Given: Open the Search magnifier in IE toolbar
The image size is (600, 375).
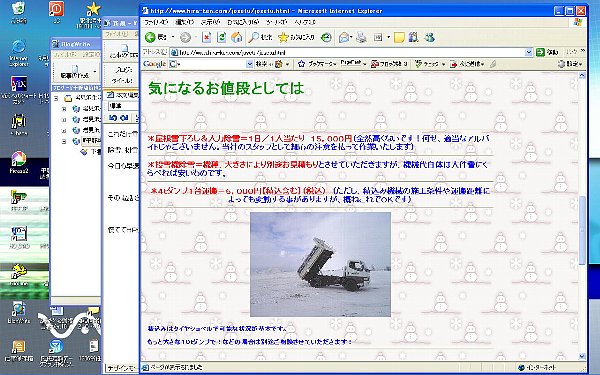Looking at the screenshot, I should point(260,37).
